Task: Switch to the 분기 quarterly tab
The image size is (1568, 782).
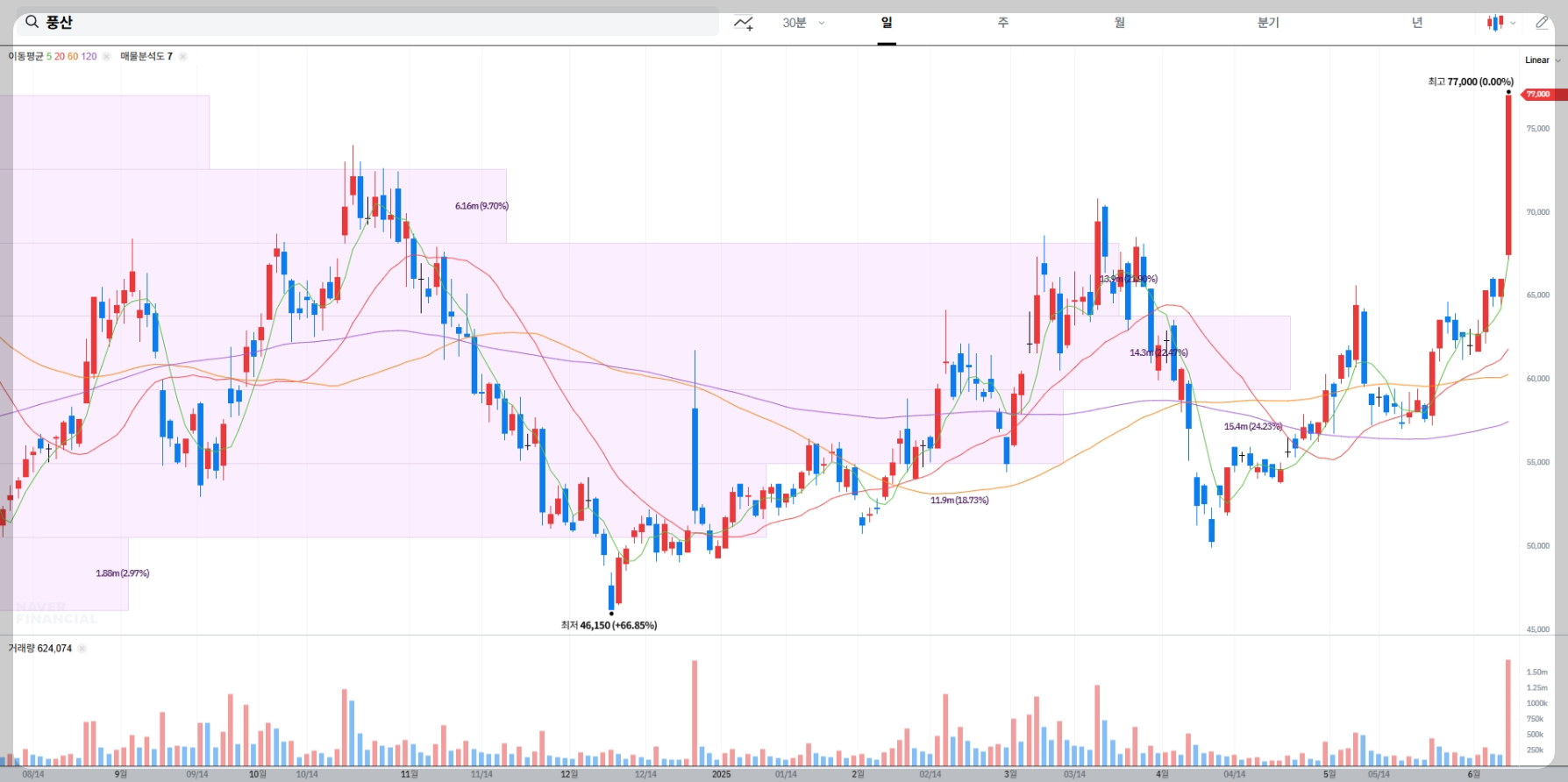Action: click(x=1268, y=23)
